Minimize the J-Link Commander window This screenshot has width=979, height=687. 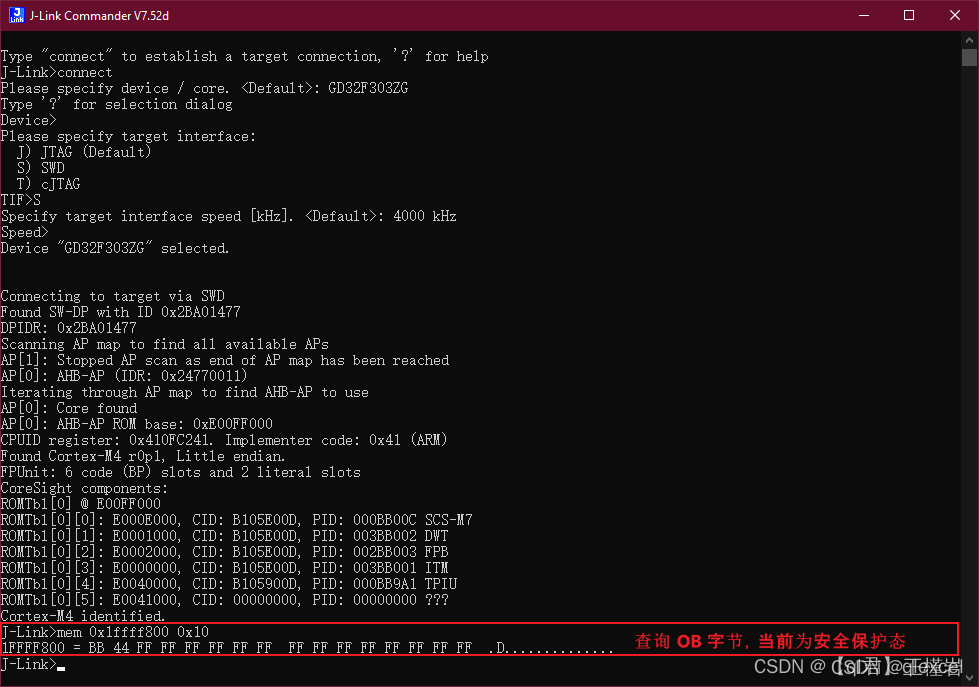864,15
